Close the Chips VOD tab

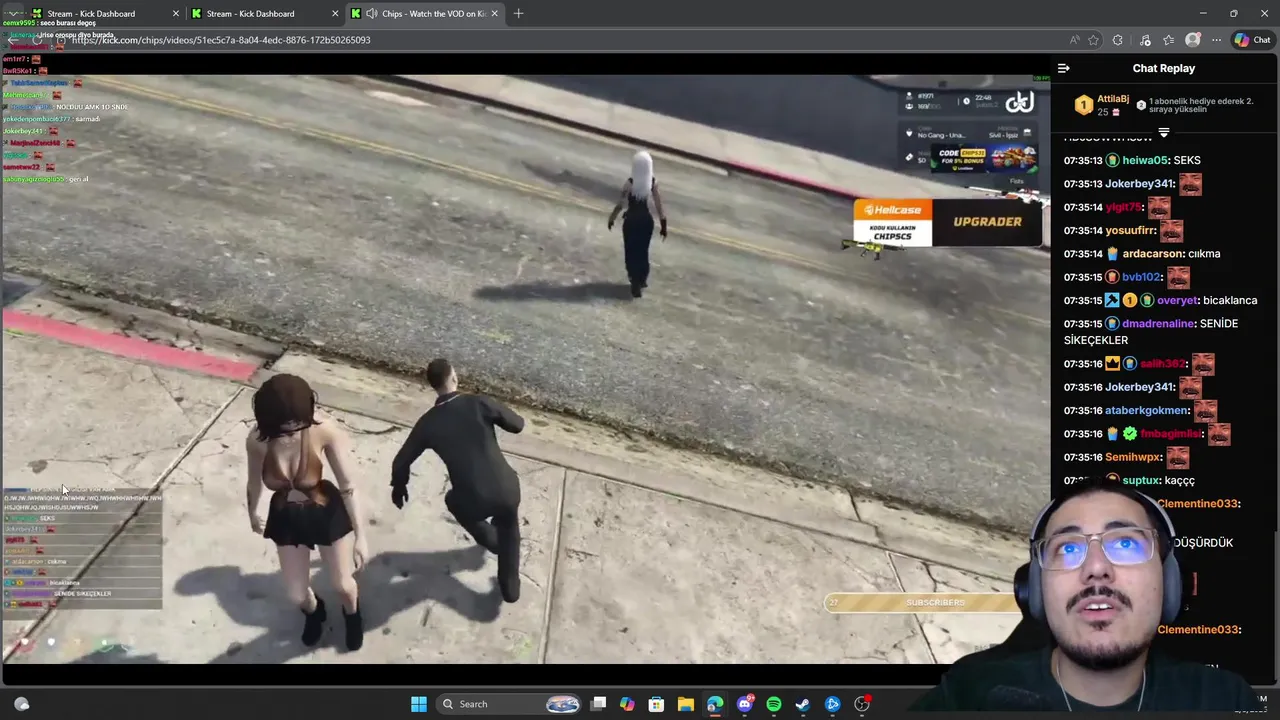coord(494,14)
